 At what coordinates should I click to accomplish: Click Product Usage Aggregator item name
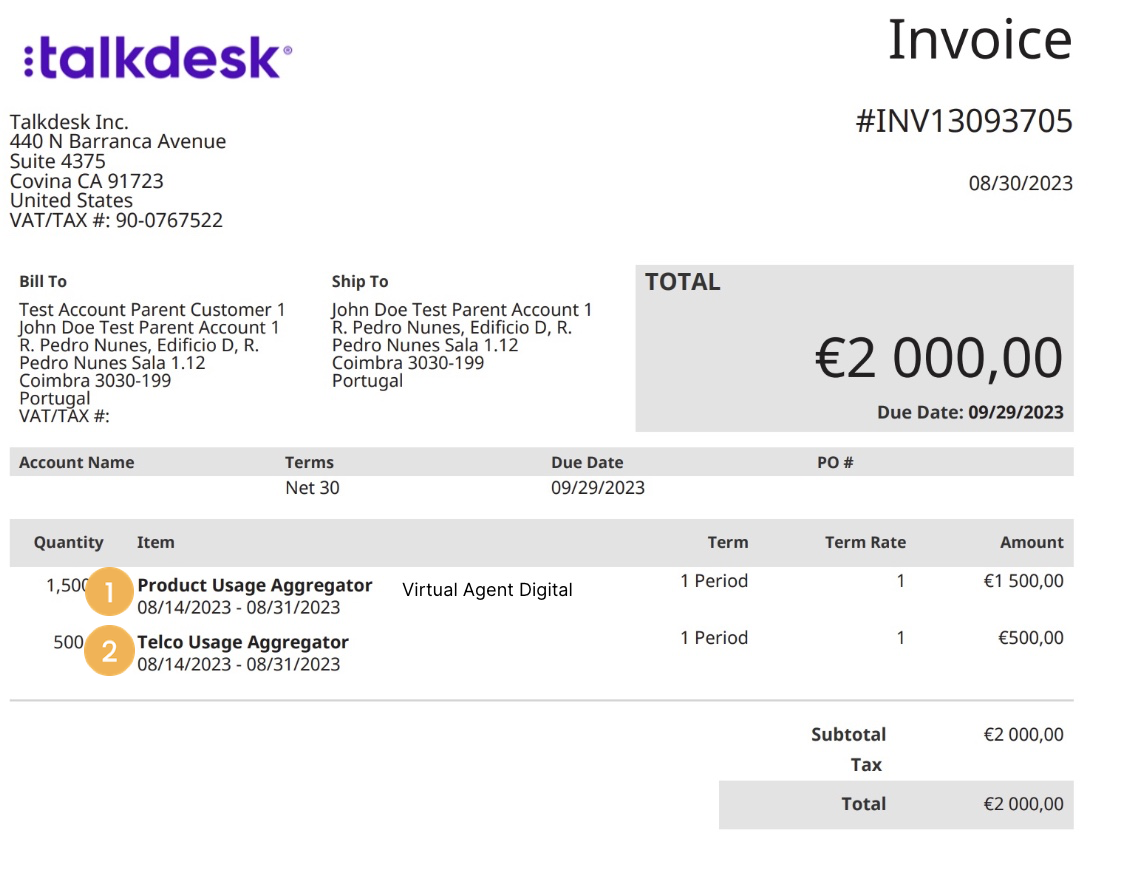point(254,585)
